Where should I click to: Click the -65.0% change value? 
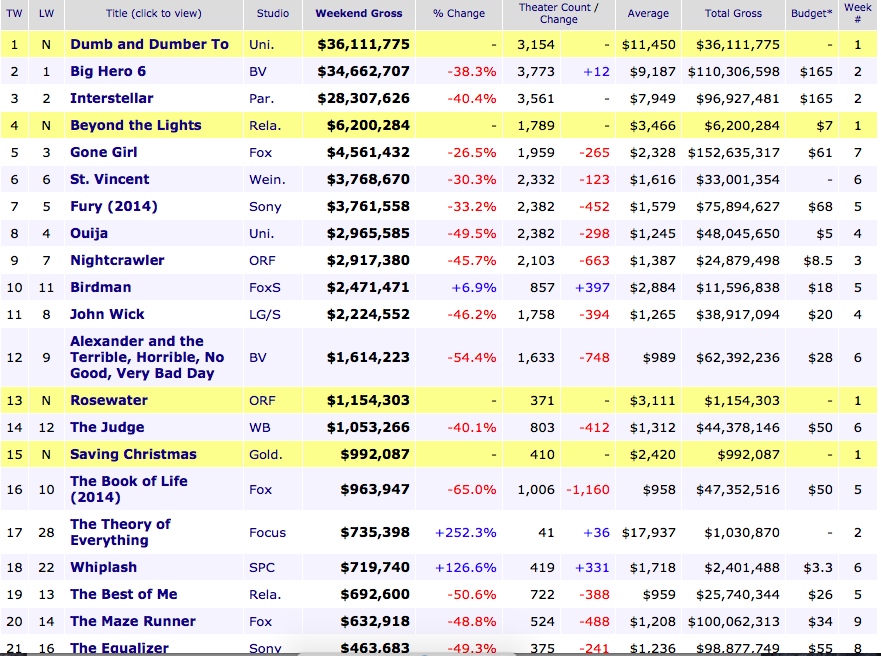471,489
